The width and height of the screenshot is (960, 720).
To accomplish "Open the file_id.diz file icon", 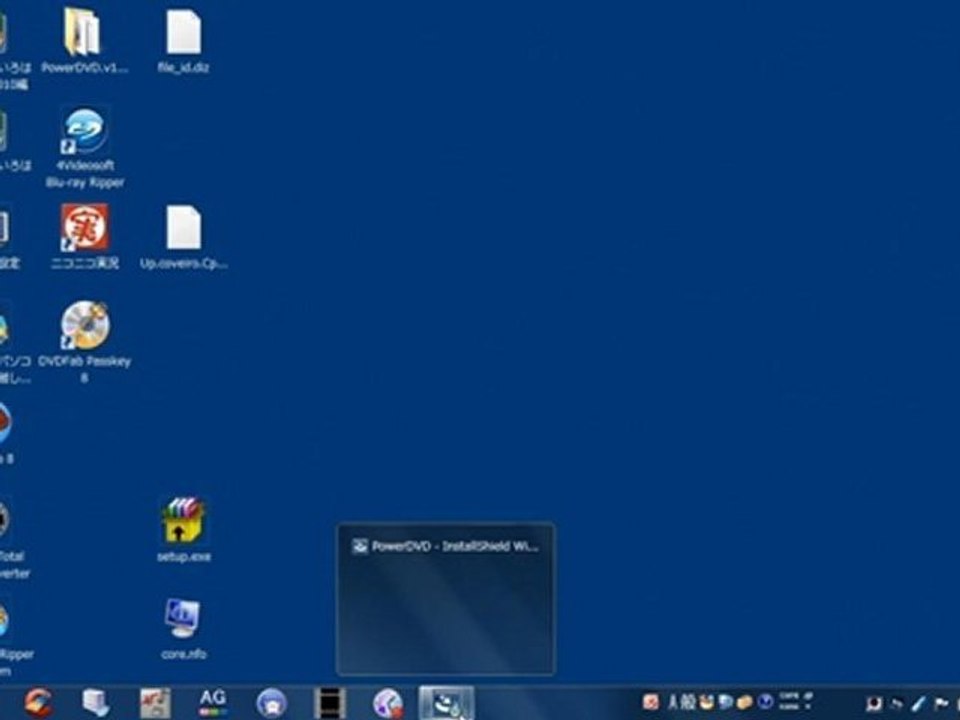I will pyautogui.click(x=183, y=40).
